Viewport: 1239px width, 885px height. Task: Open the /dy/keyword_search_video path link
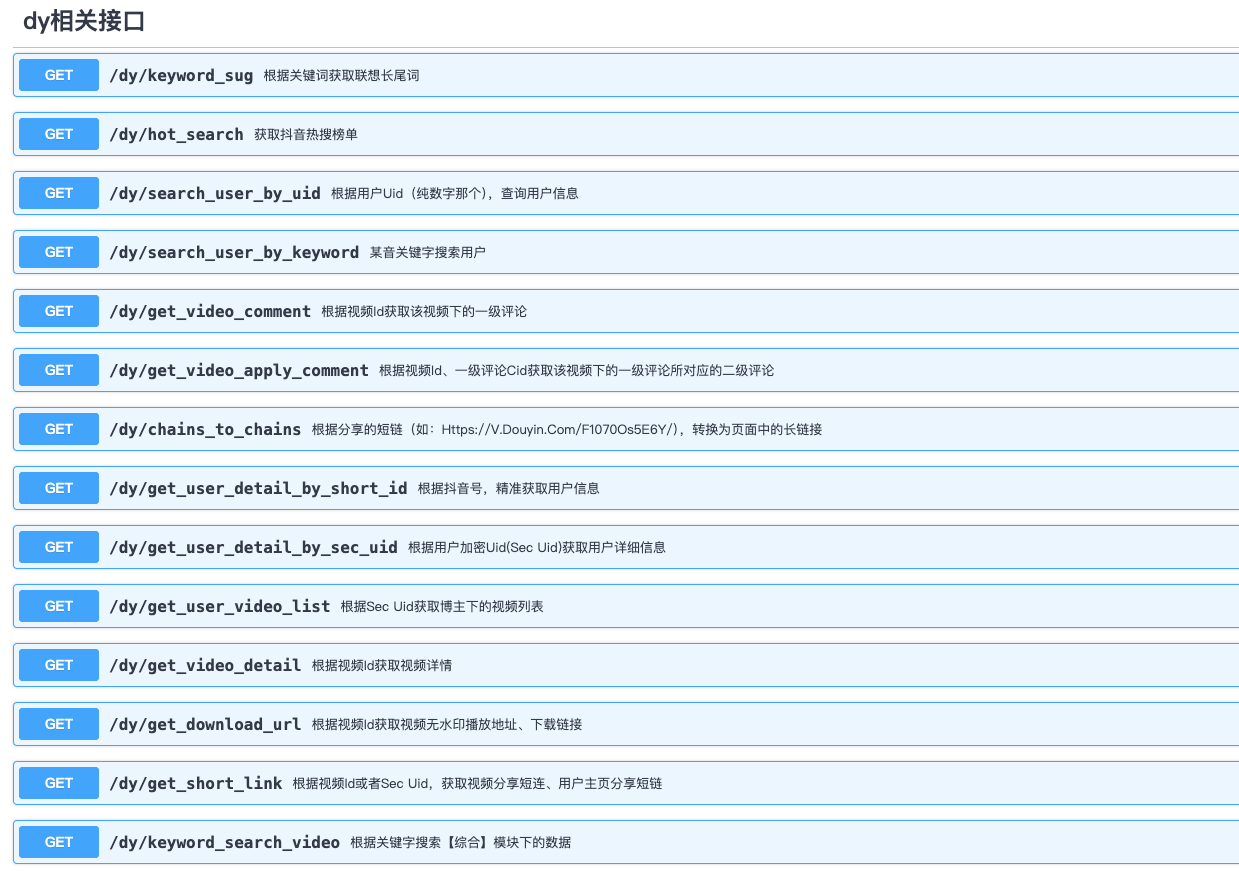click(224, 842)
